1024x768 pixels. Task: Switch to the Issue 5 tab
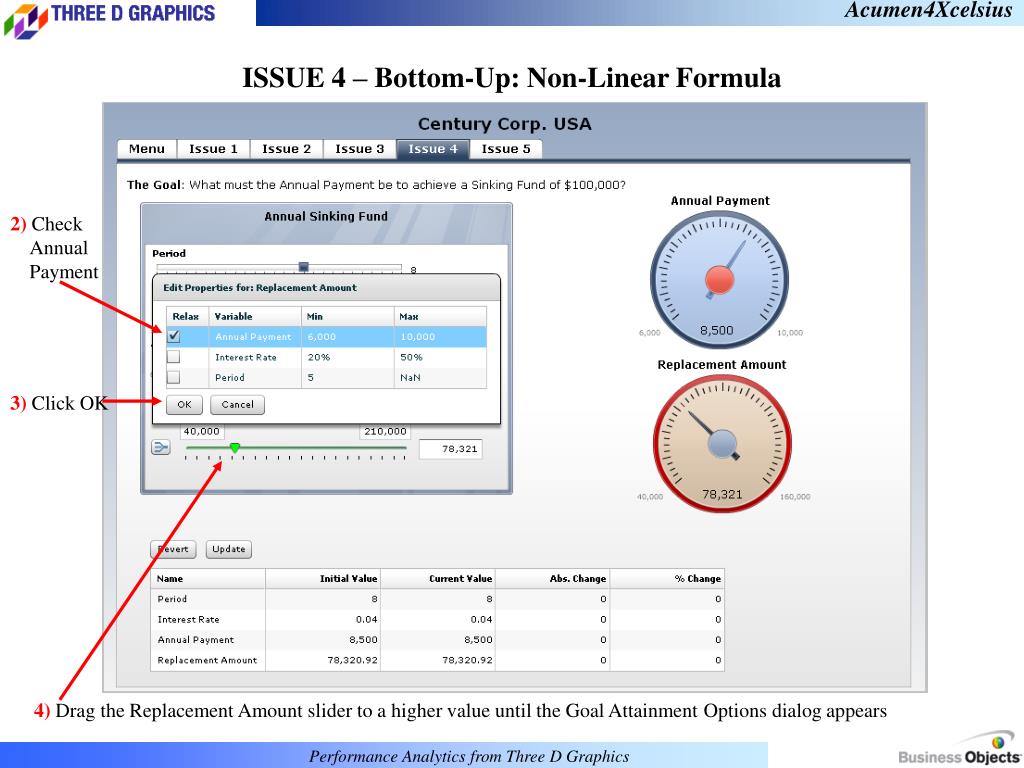[x=506, y=149]
